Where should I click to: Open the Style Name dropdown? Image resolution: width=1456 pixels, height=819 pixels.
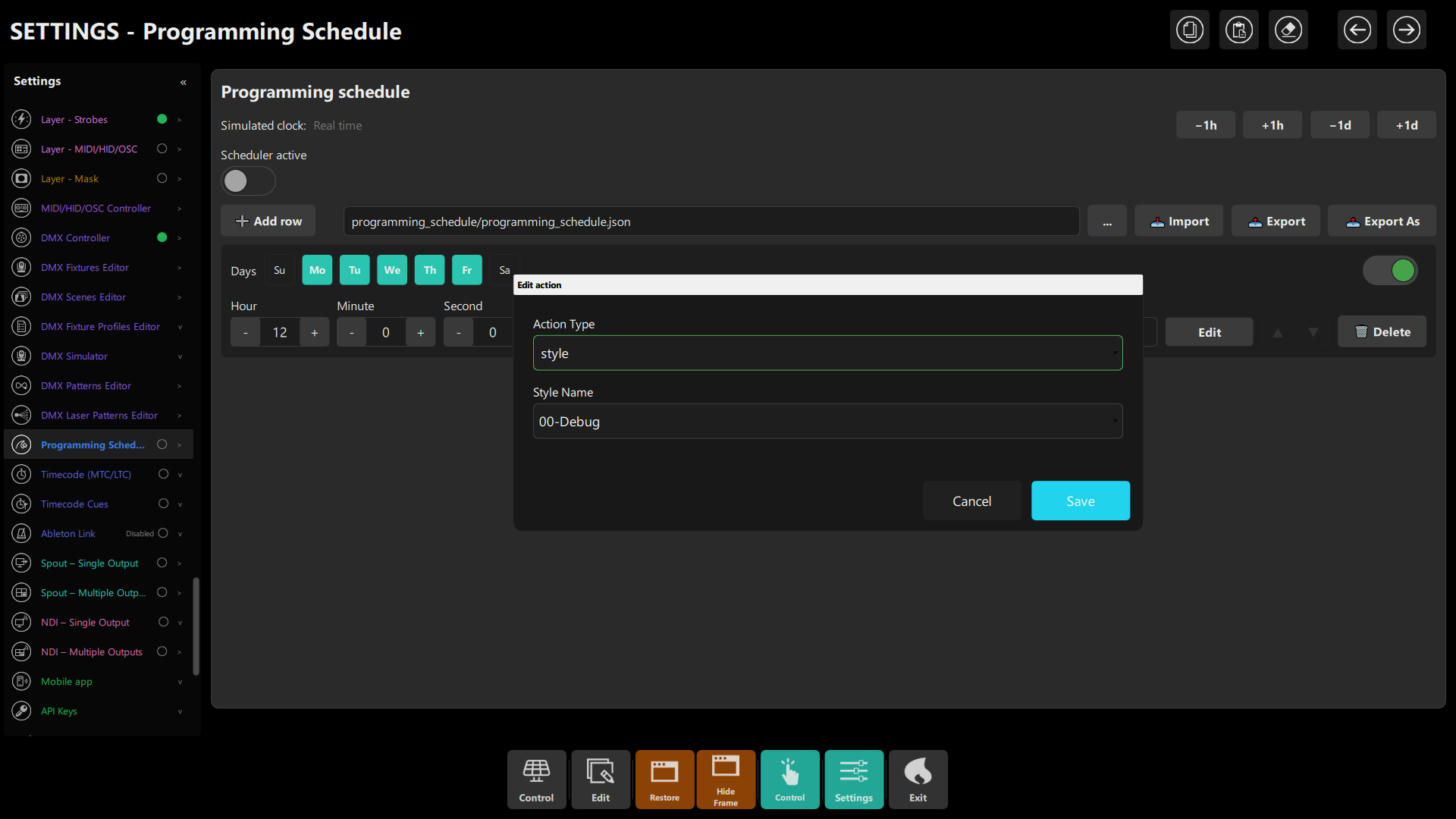[x=828, y=421]
